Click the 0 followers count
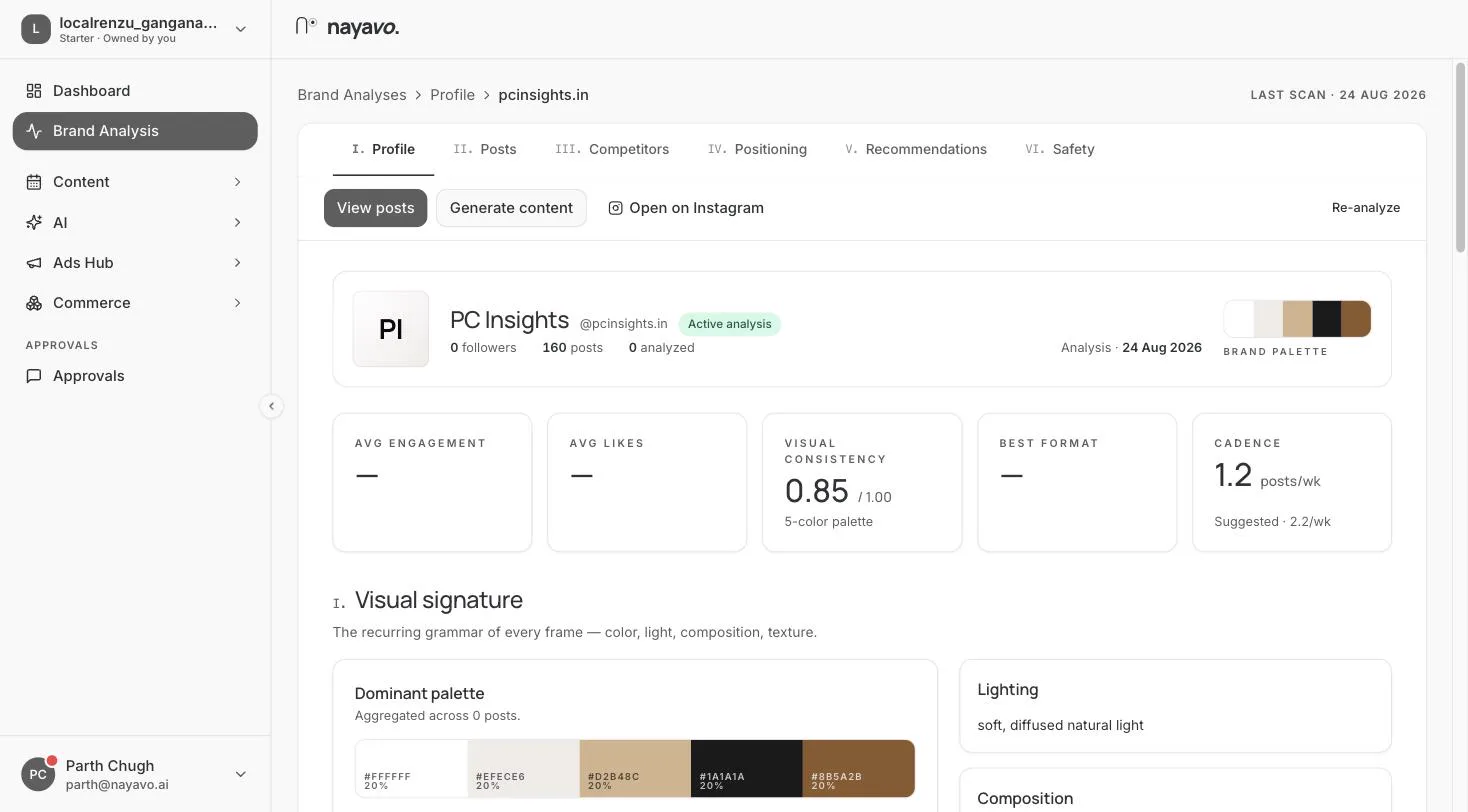 coord(483,348)
